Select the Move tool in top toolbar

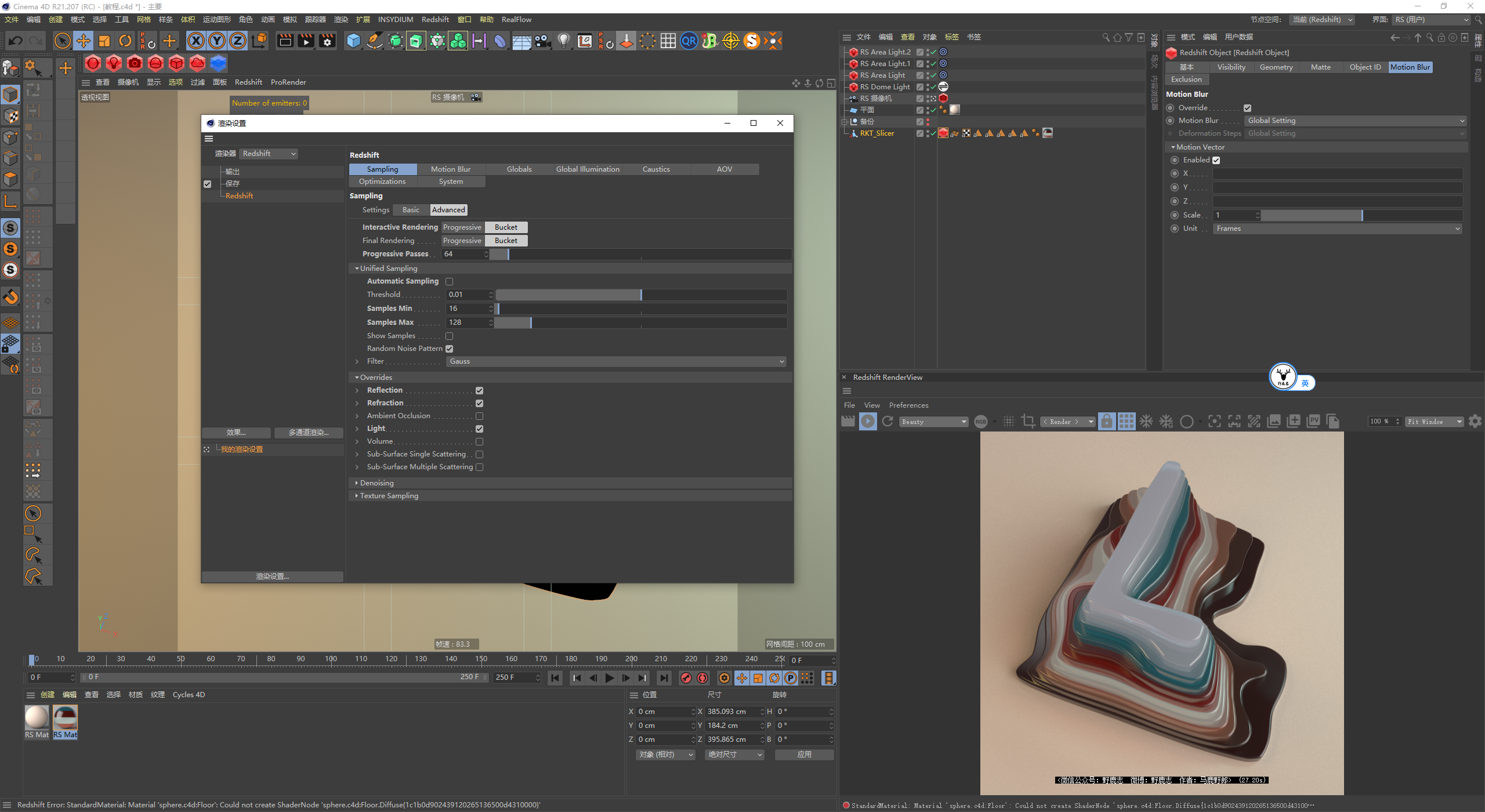point(84,41)
